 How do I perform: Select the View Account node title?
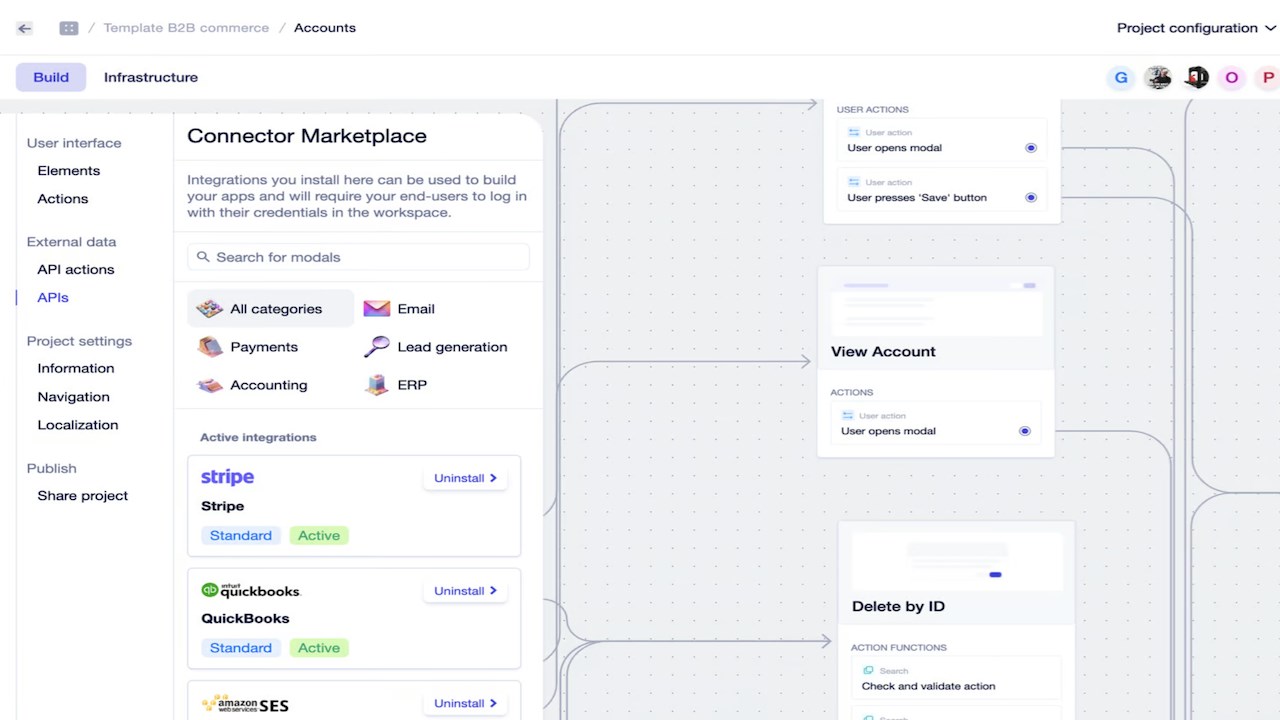coord(883,352)
